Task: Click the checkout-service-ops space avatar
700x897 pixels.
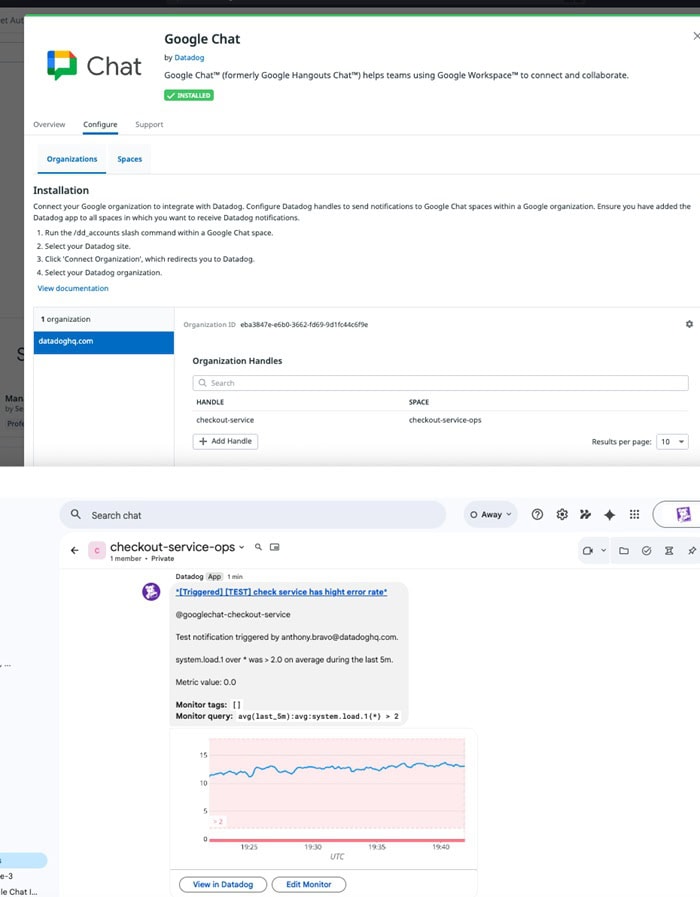Action: (x=97, y=550)
